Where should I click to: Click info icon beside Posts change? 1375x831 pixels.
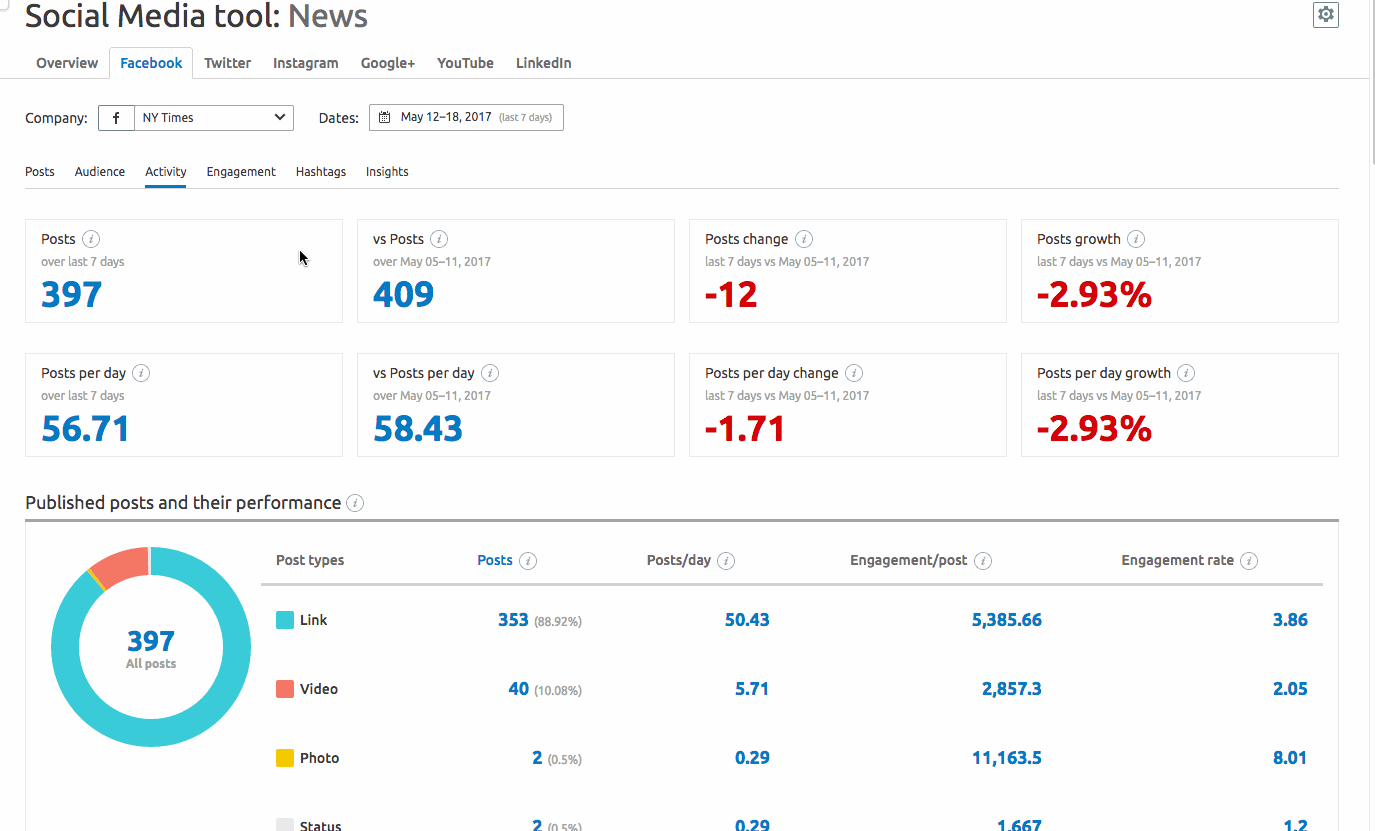pyautogui.click(x=803, y=239)
